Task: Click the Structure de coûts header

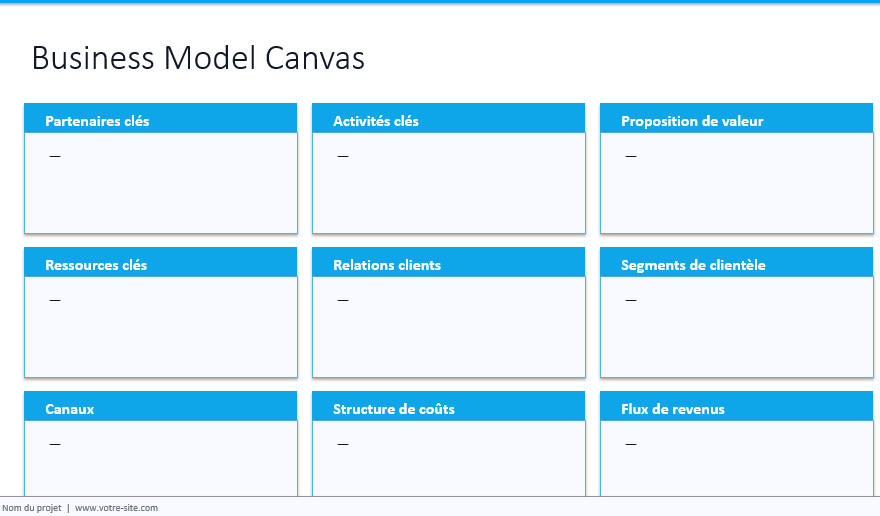Action: 394,409
